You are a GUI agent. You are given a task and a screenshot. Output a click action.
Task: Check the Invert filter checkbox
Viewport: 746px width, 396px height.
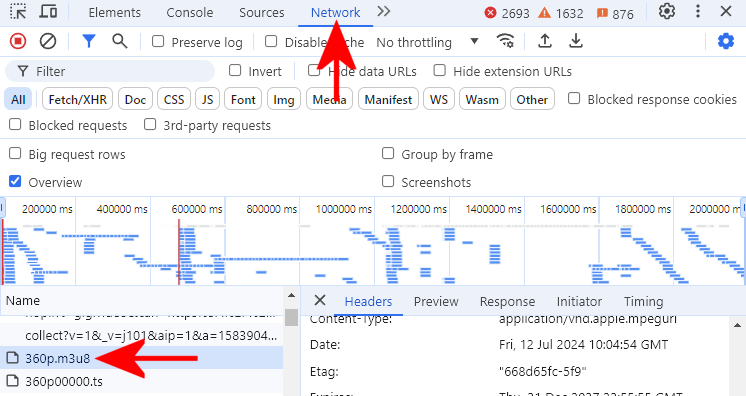(235, 70)
